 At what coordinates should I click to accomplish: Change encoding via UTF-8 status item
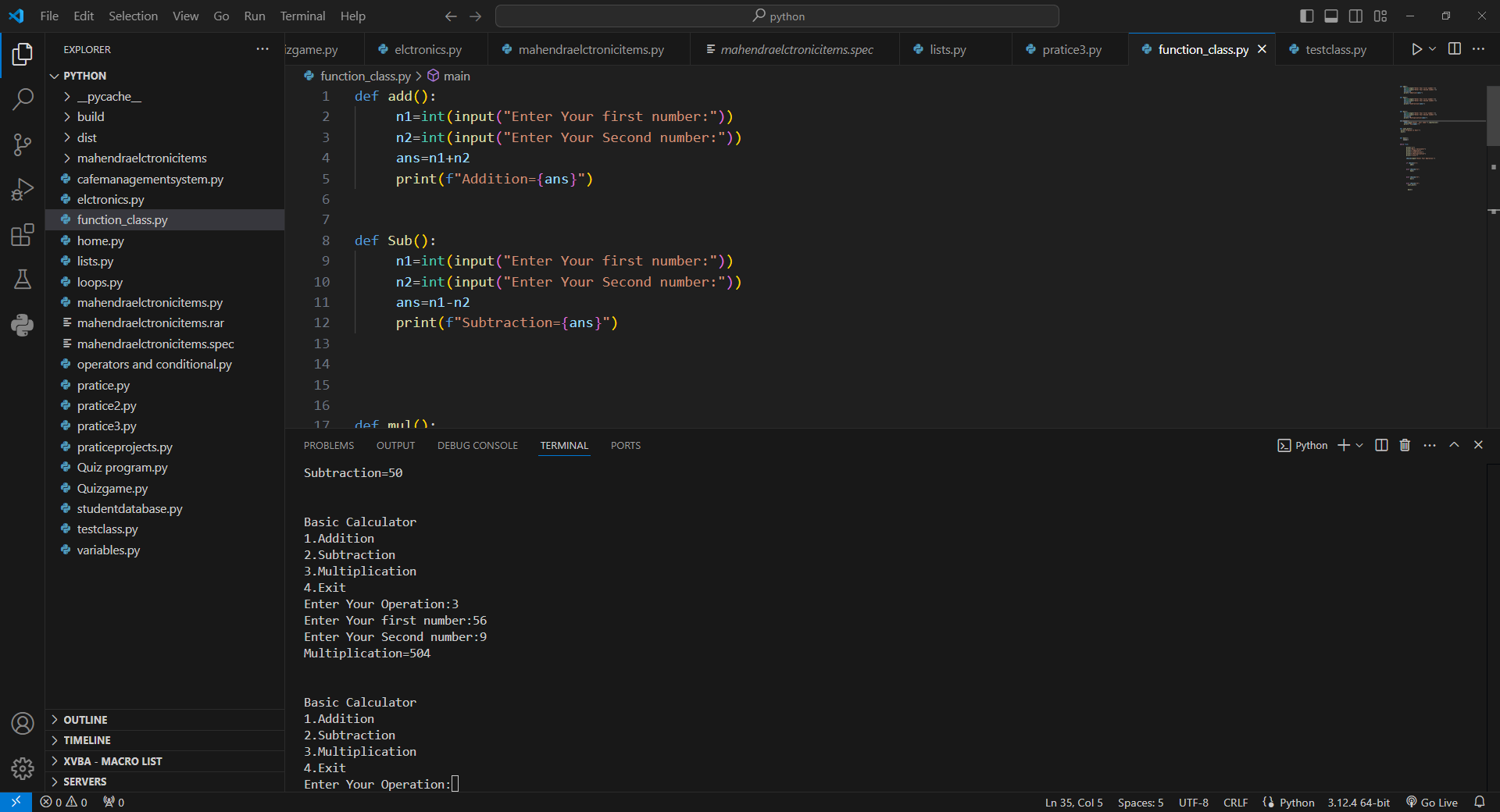click(1194, 802)
